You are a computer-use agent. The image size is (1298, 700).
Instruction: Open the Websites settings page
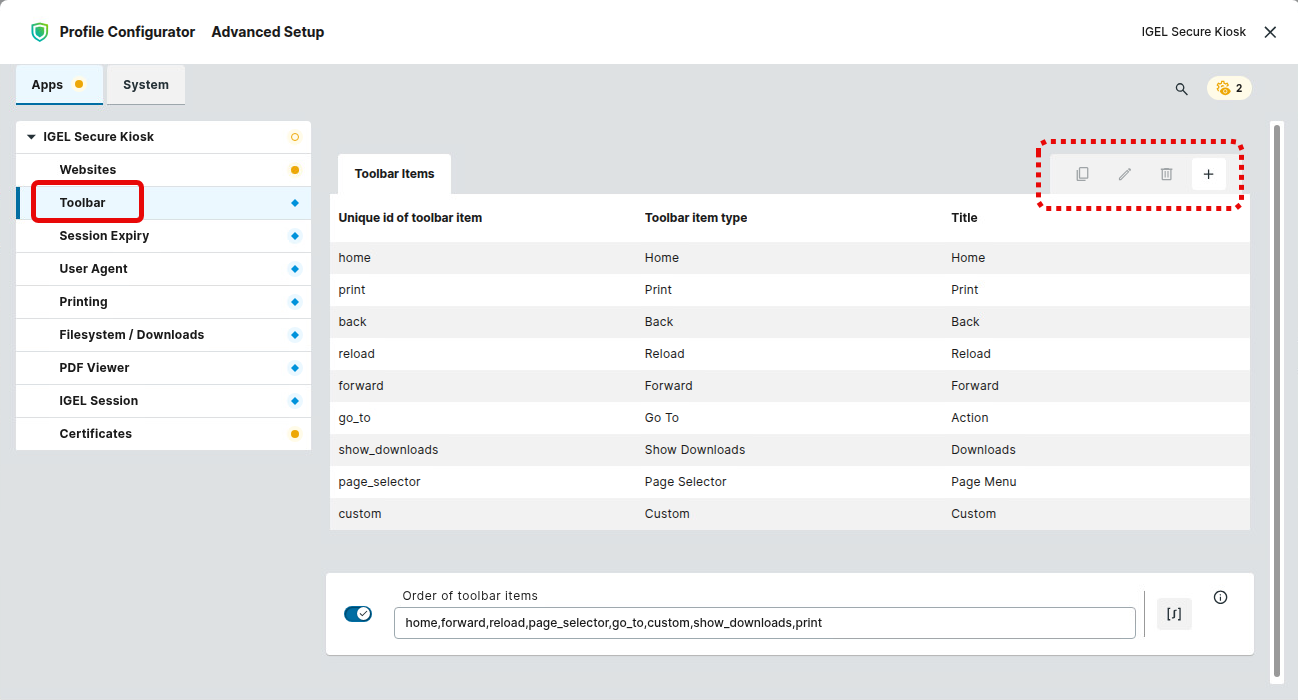88,170
